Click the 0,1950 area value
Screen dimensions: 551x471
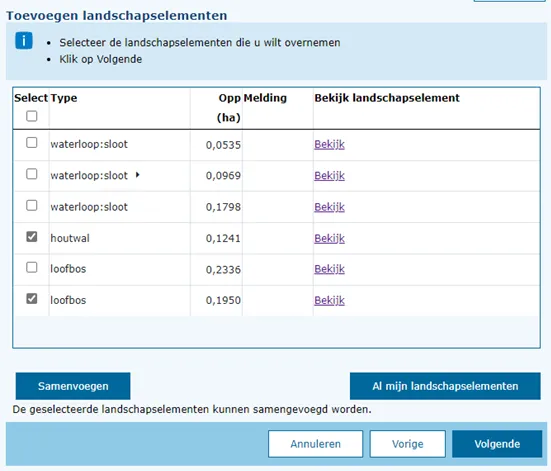[x=223, y=301]
